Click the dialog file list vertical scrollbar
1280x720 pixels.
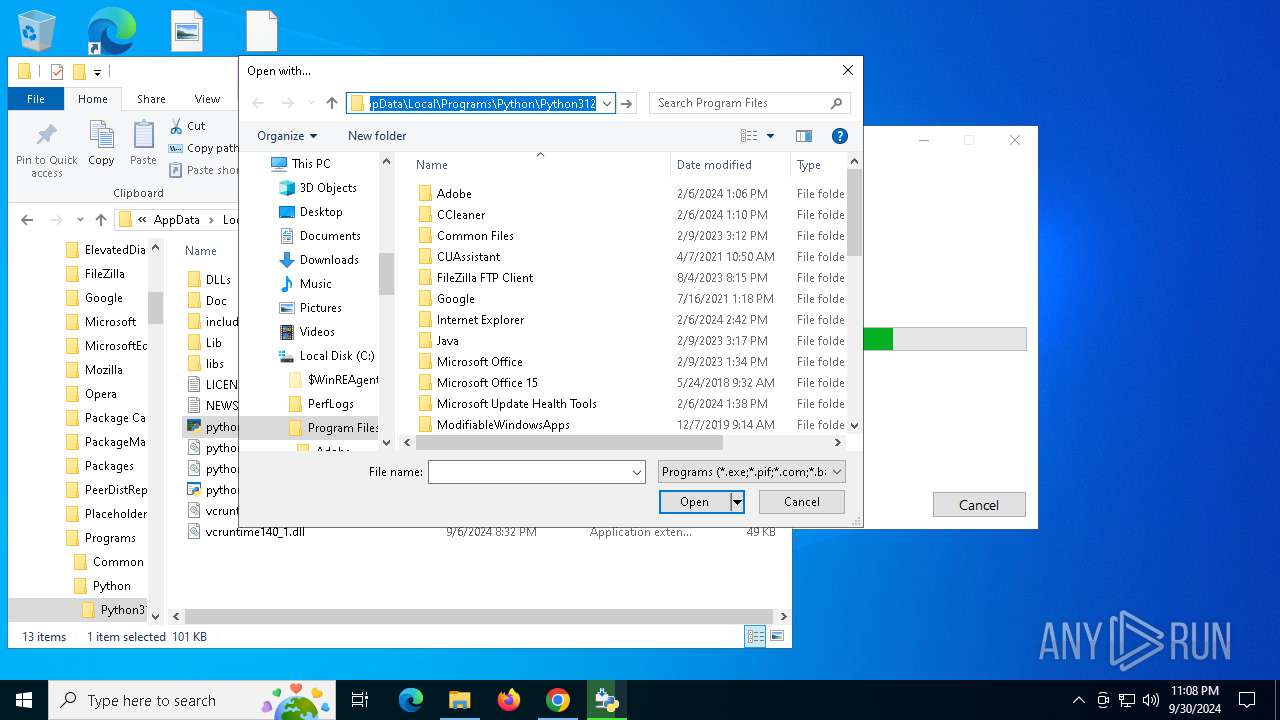click(854, 212)
